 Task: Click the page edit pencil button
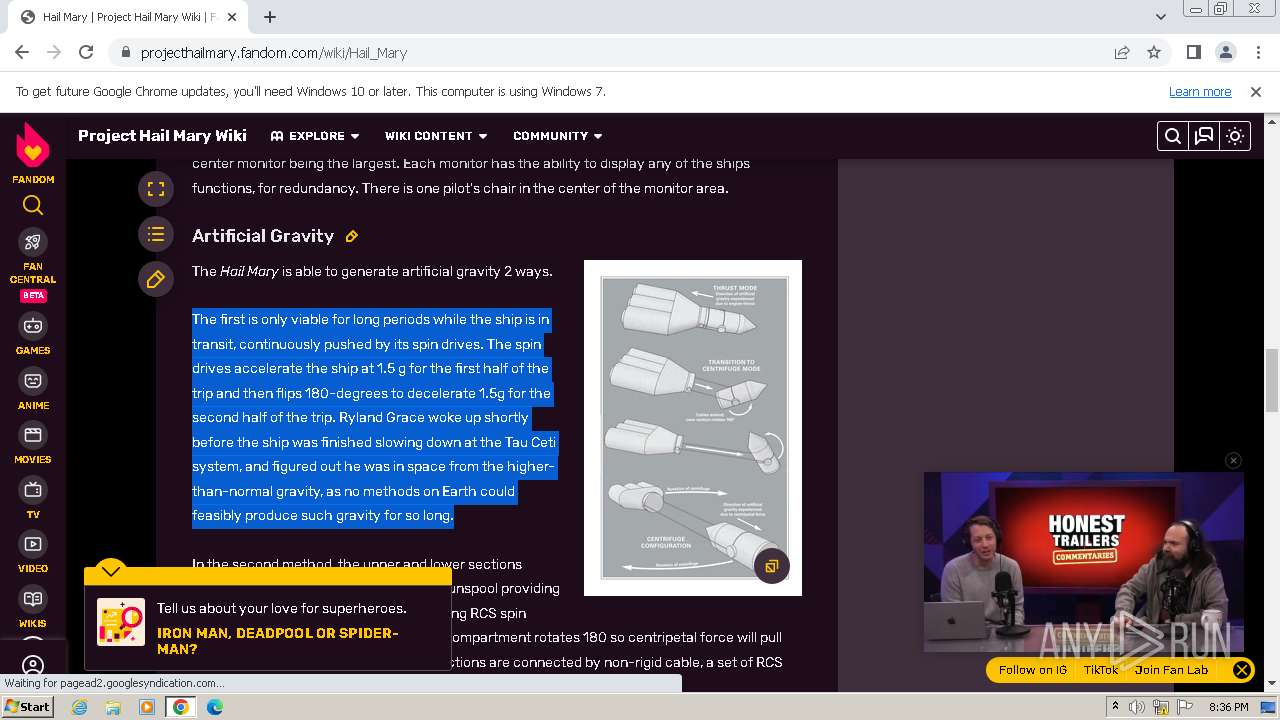(x=156, y=280)
